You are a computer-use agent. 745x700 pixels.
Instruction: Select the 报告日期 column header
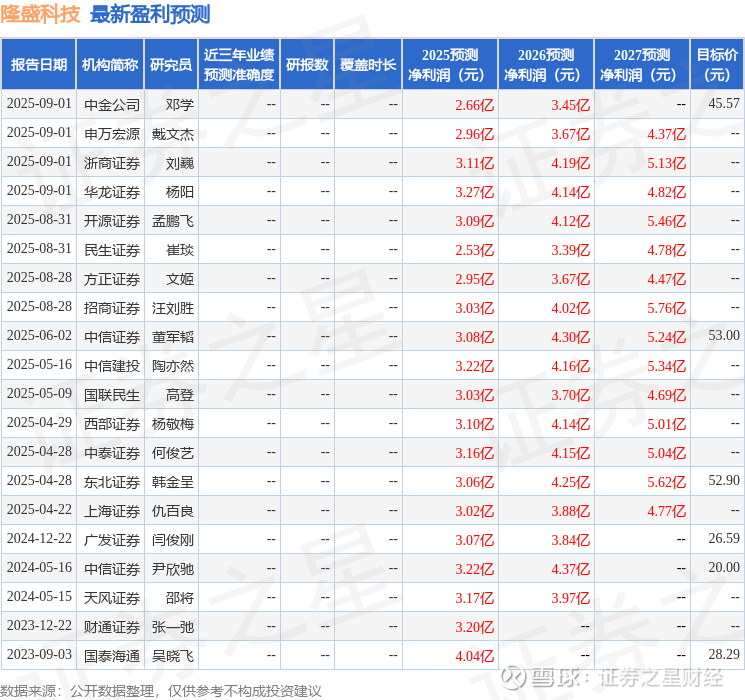pos(38,65)
